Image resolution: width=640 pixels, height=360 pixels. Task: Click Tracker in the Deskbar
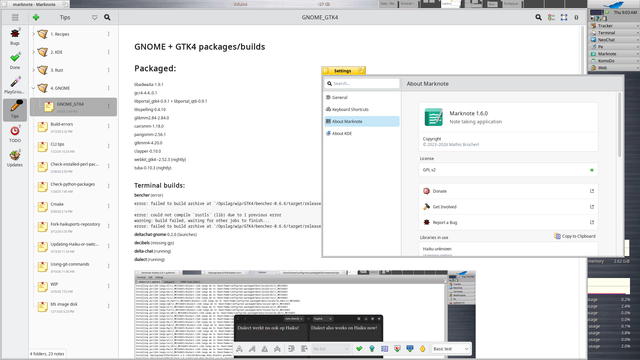tap(613, 26)
